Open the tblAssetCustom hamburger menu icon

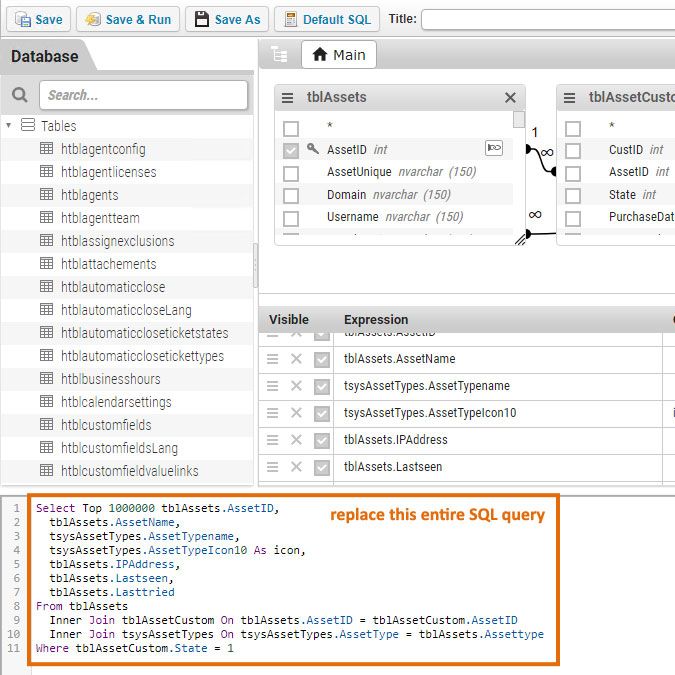pos(569,98)
